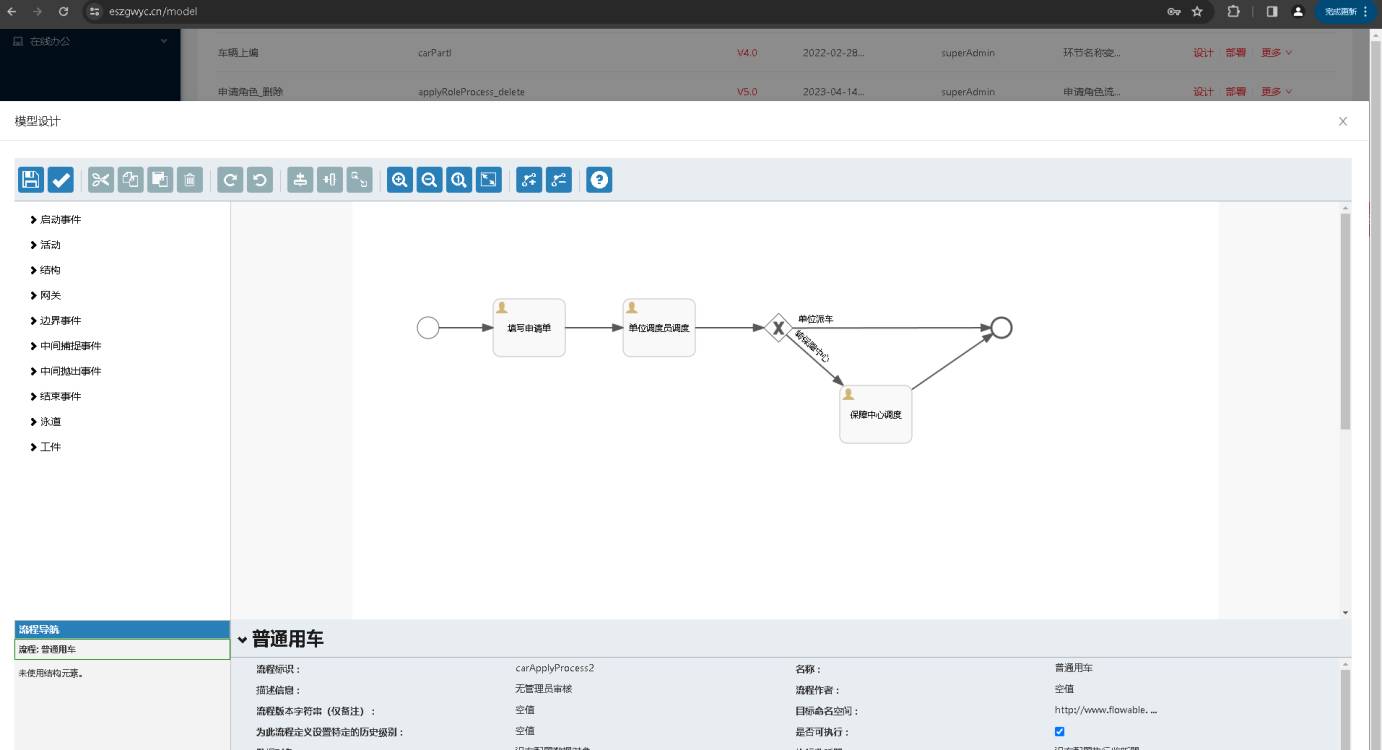Bookmark the page with the star icon

(x=1197, y=11)
